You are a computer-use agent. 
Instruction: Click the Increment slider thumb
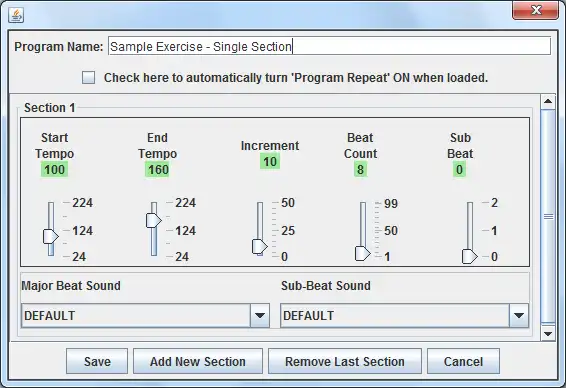[260, 247]
